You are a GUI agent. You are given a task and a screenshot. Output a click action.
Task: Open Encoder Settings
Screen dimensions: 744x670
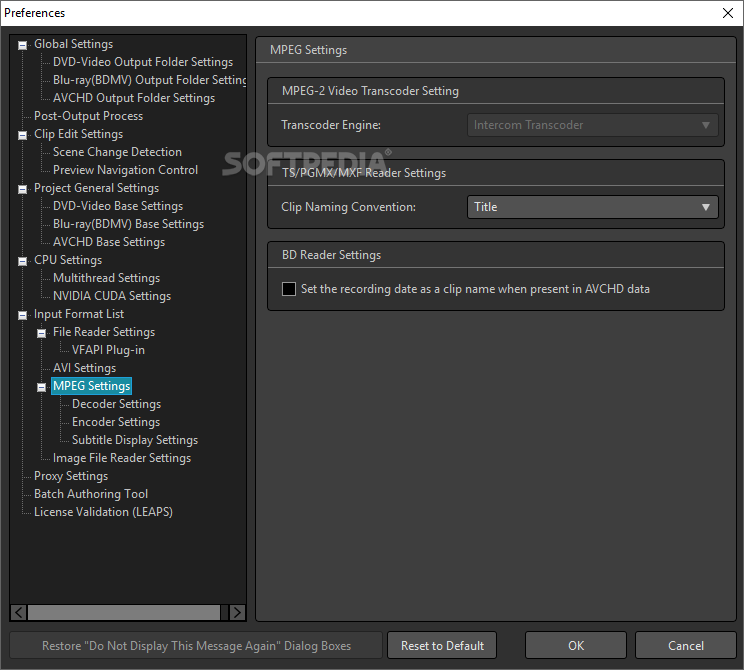coord(116,423)
